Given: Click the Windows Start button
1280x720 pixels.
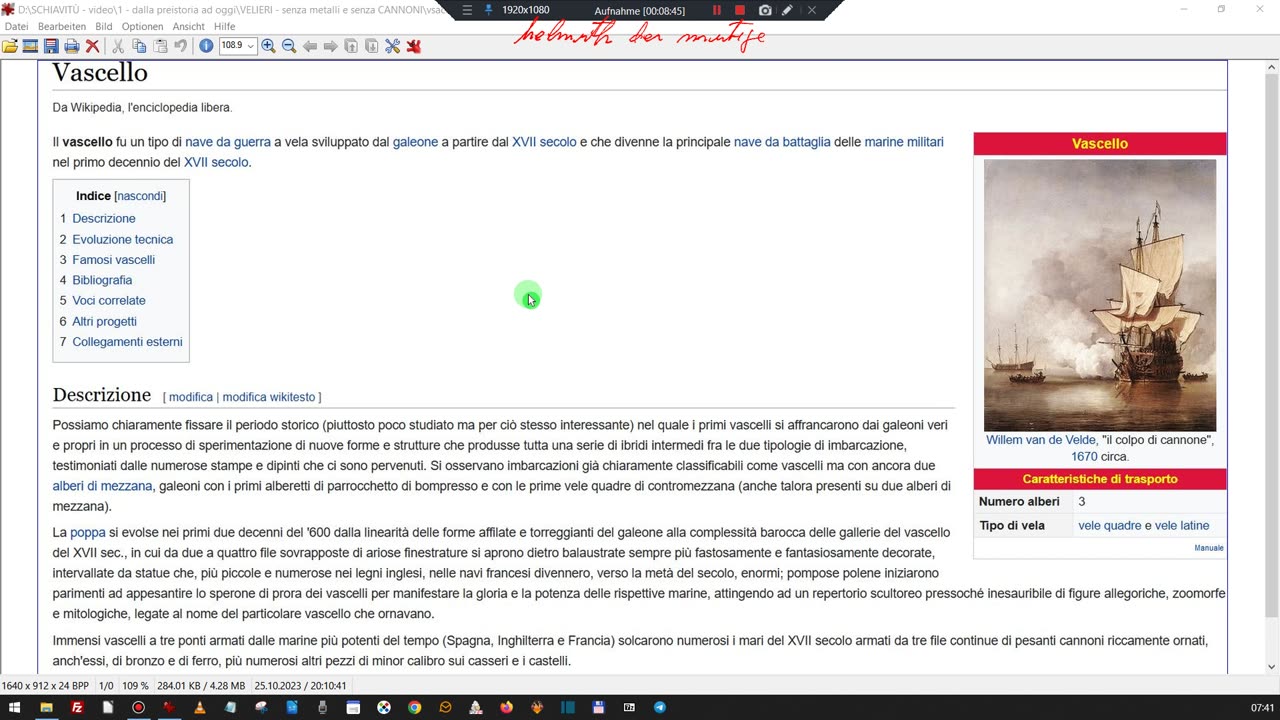Looking at the screenshot, I should coord(14,707).
